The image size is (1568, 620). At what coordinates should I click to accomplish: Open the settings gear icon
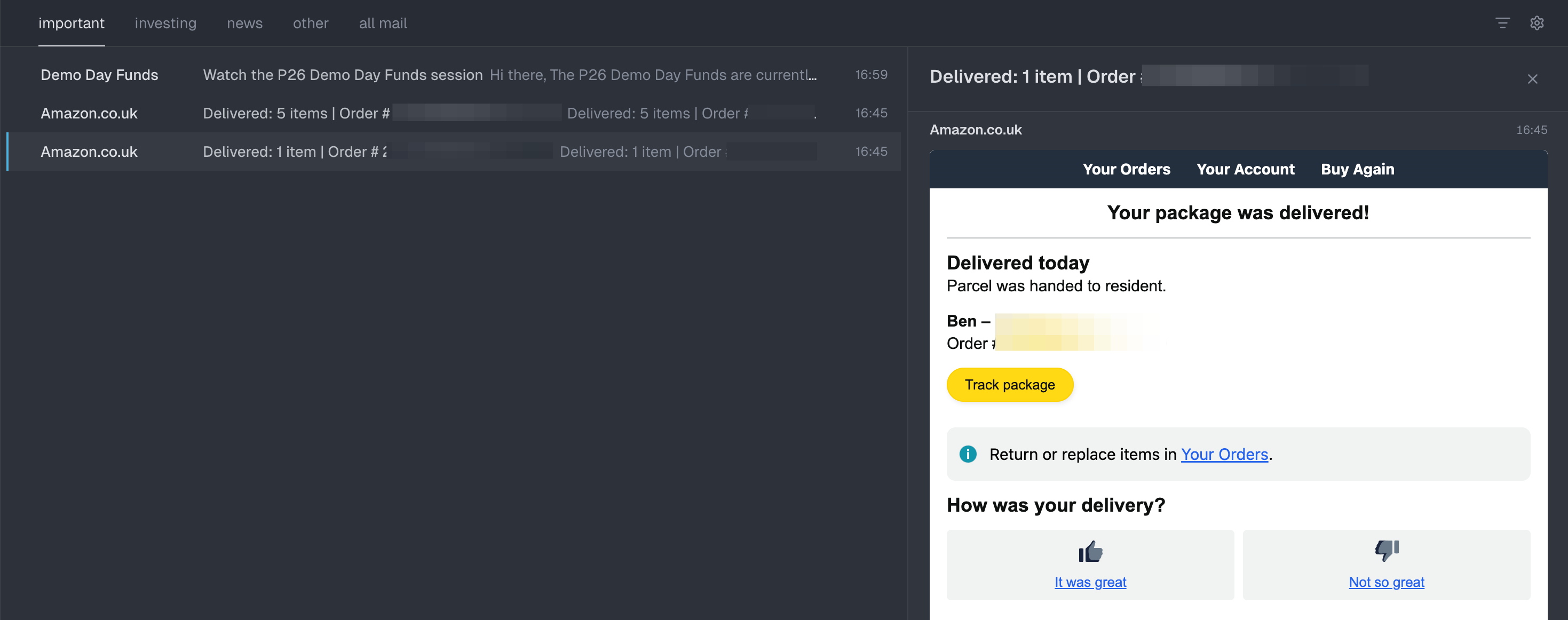tap(1537, 23)
